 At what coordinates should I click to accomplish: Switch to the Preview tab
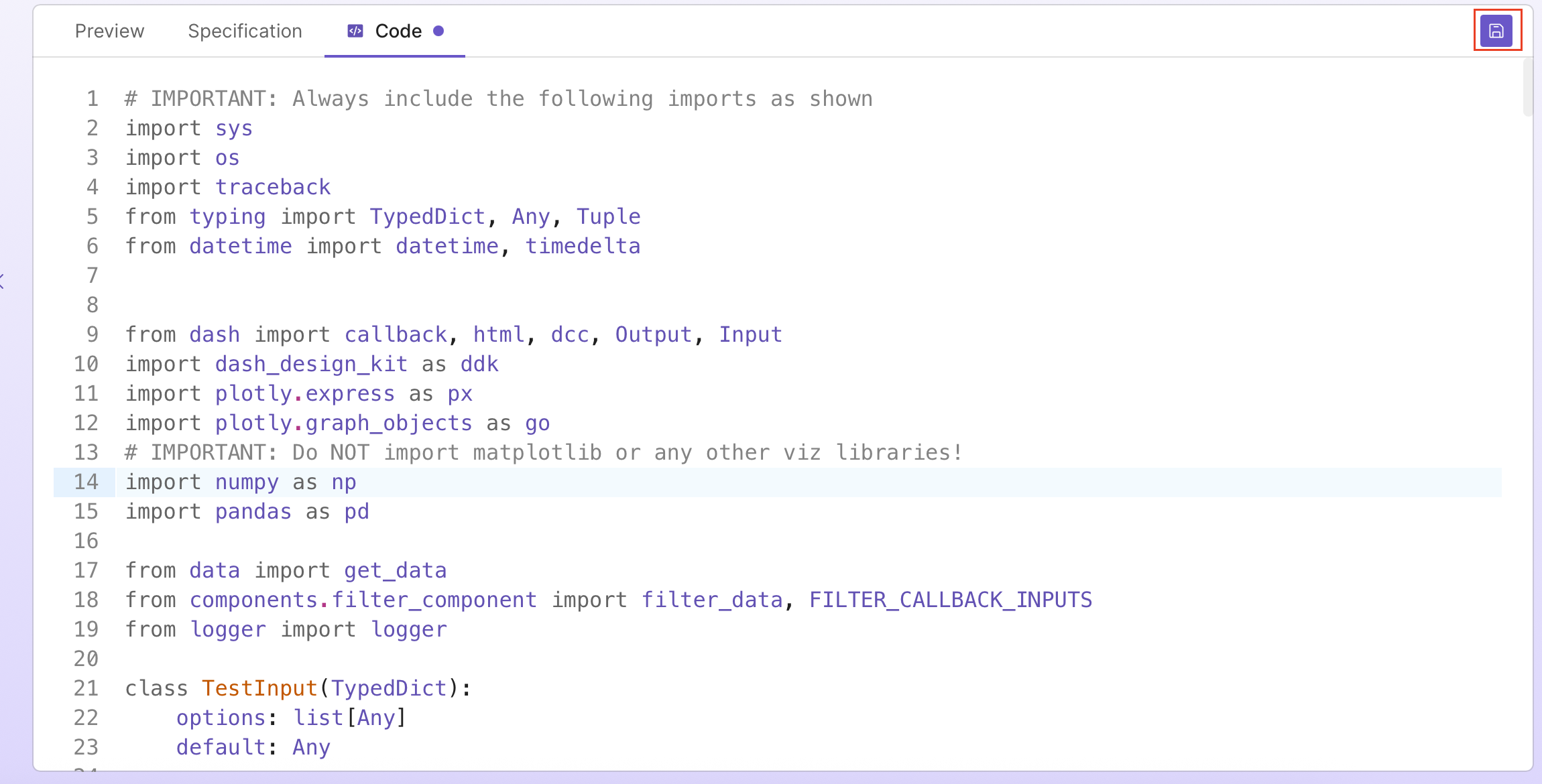(x=109, y=31)
